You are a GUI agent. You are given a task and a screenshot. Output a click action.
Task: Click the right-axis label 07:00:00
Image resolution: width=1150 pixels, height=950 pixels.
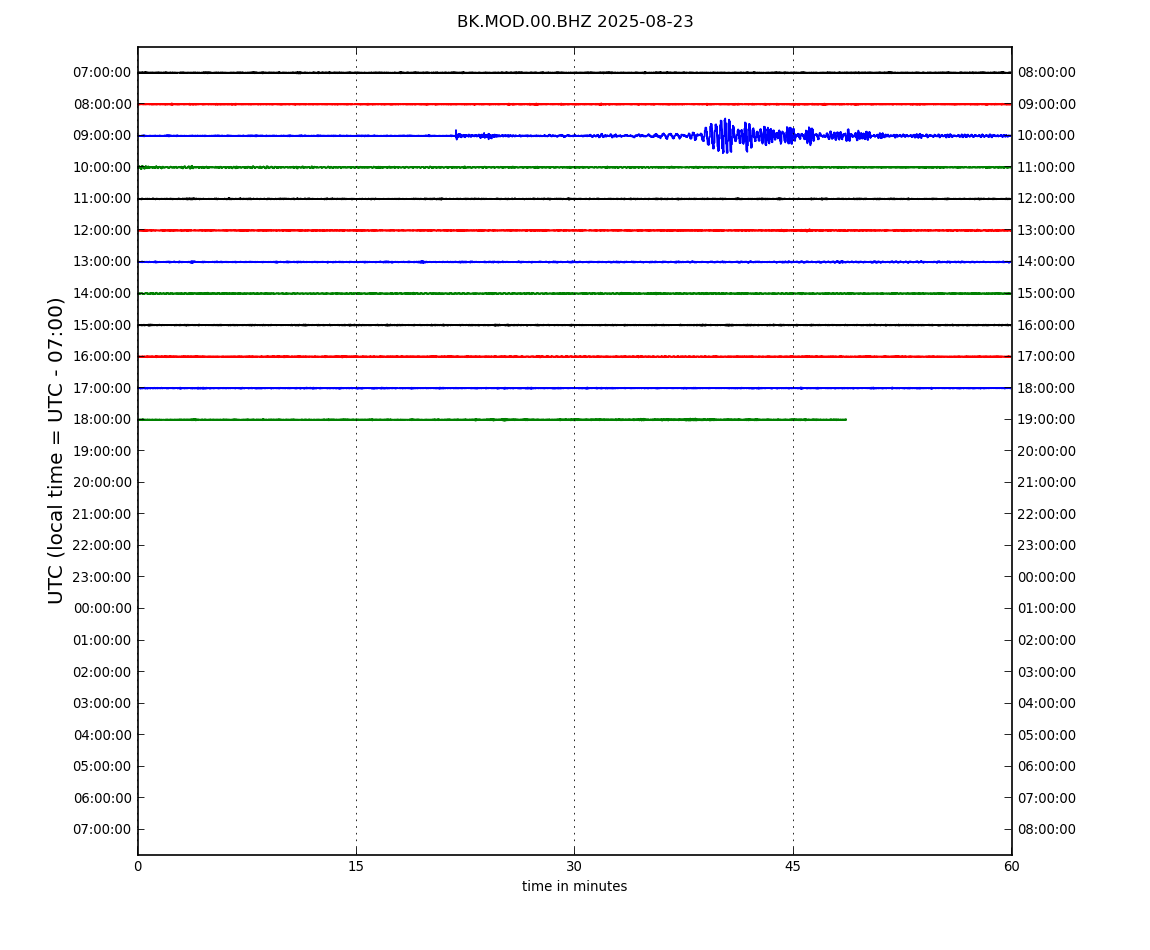point(1047,798)
